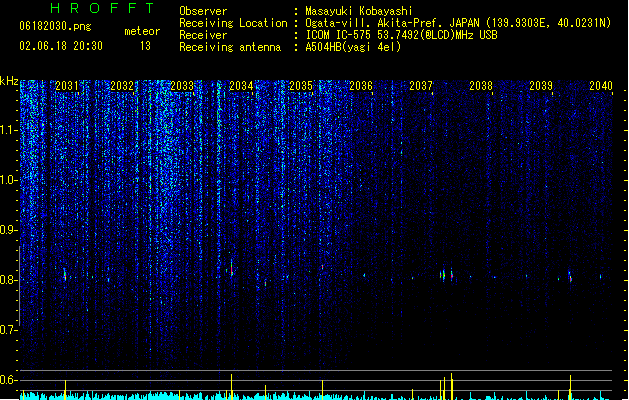The image size is (629, 400).
Task: Click the date stamp 02.06.18 20:30
Action: pos(61,46)
